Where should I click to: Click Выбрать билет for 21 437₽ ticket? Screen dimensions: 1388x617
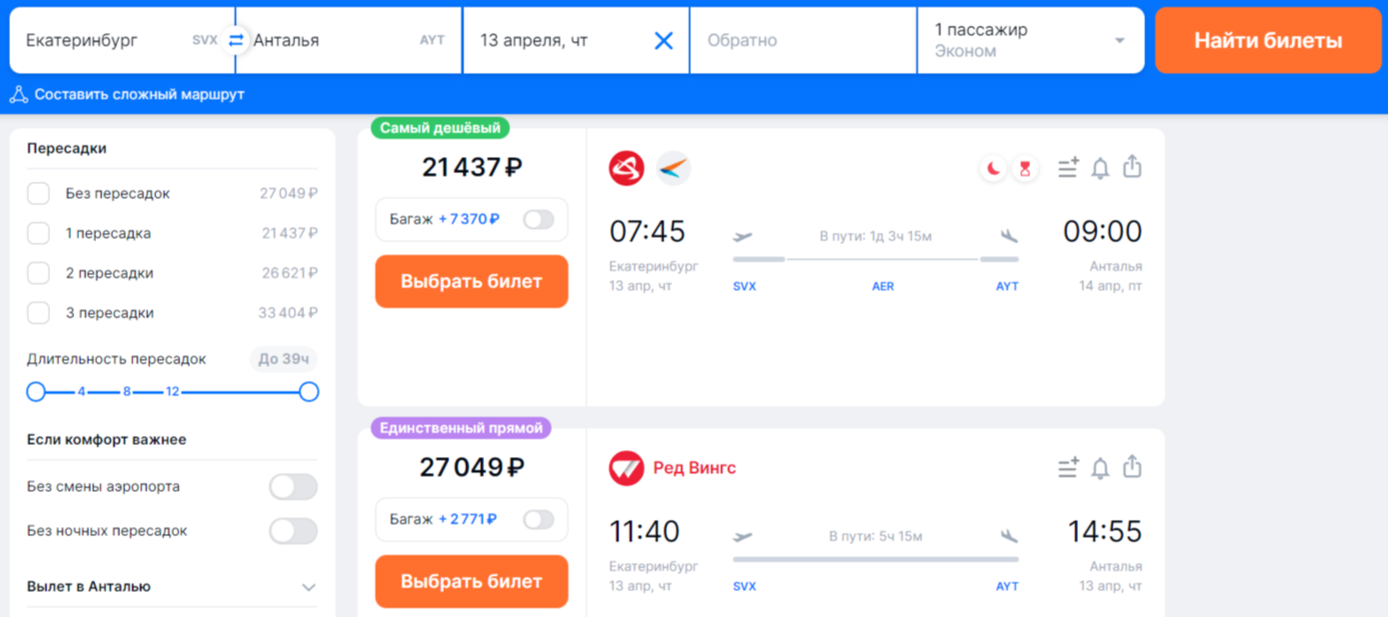pyautogui.click(x=472, y=282)
